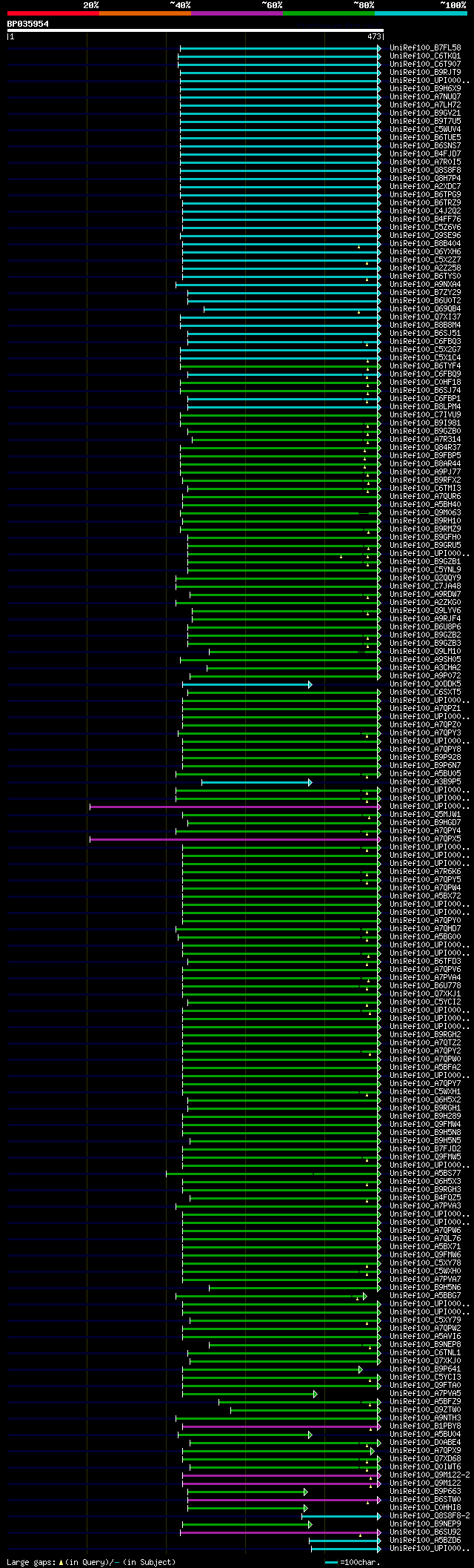Open hit UniRef100_C6T907
Screen dimensions: 474x1568
[425, 64]
